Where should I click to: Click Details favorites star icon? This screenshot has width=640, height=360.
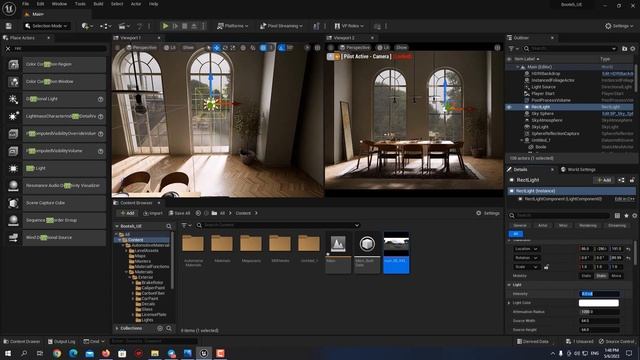point(626,215)
